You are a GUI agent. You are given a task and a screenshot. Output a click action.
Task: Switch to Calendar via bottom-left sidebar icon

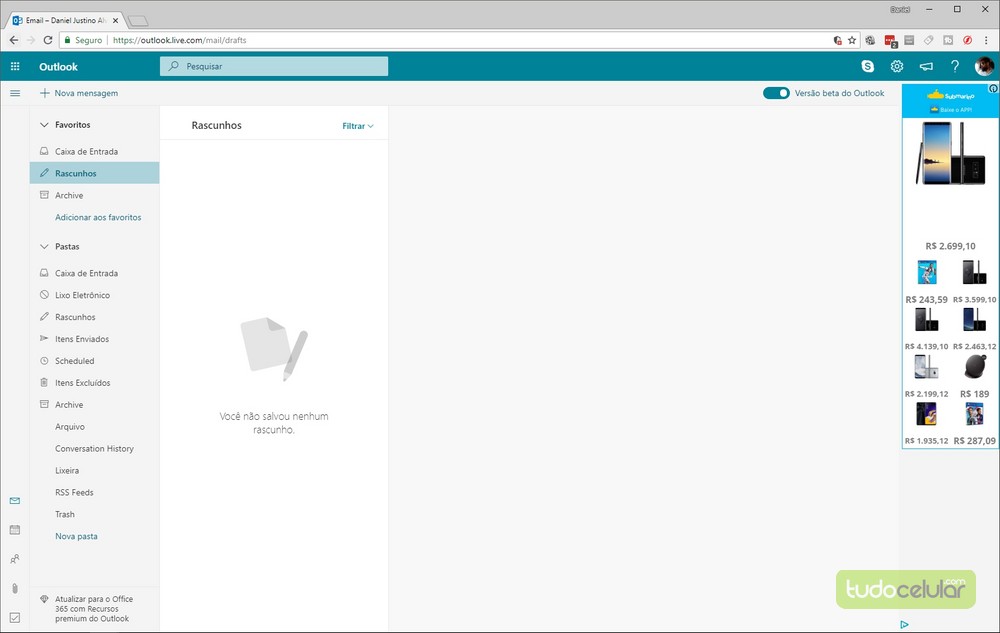point(14,529)
